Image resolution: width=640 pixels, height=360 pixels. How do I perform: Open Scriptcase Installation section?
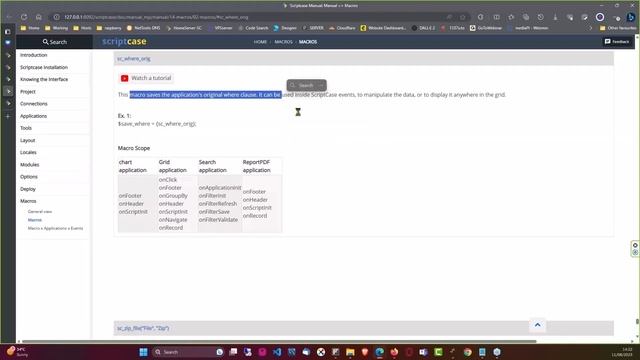[x=44, y=67]
